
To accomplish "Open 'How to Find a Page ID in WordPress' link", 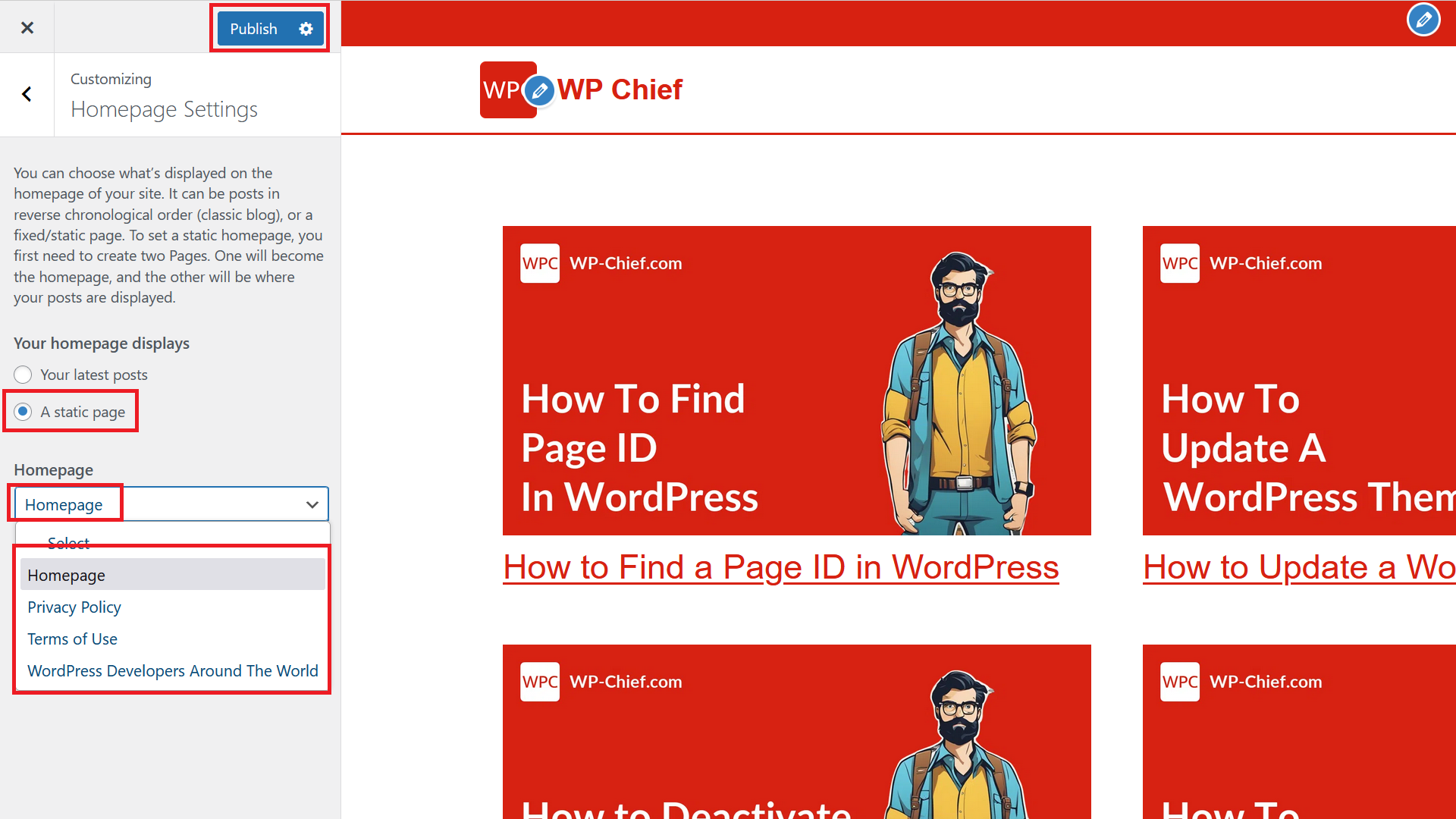I will coord(781,567).
